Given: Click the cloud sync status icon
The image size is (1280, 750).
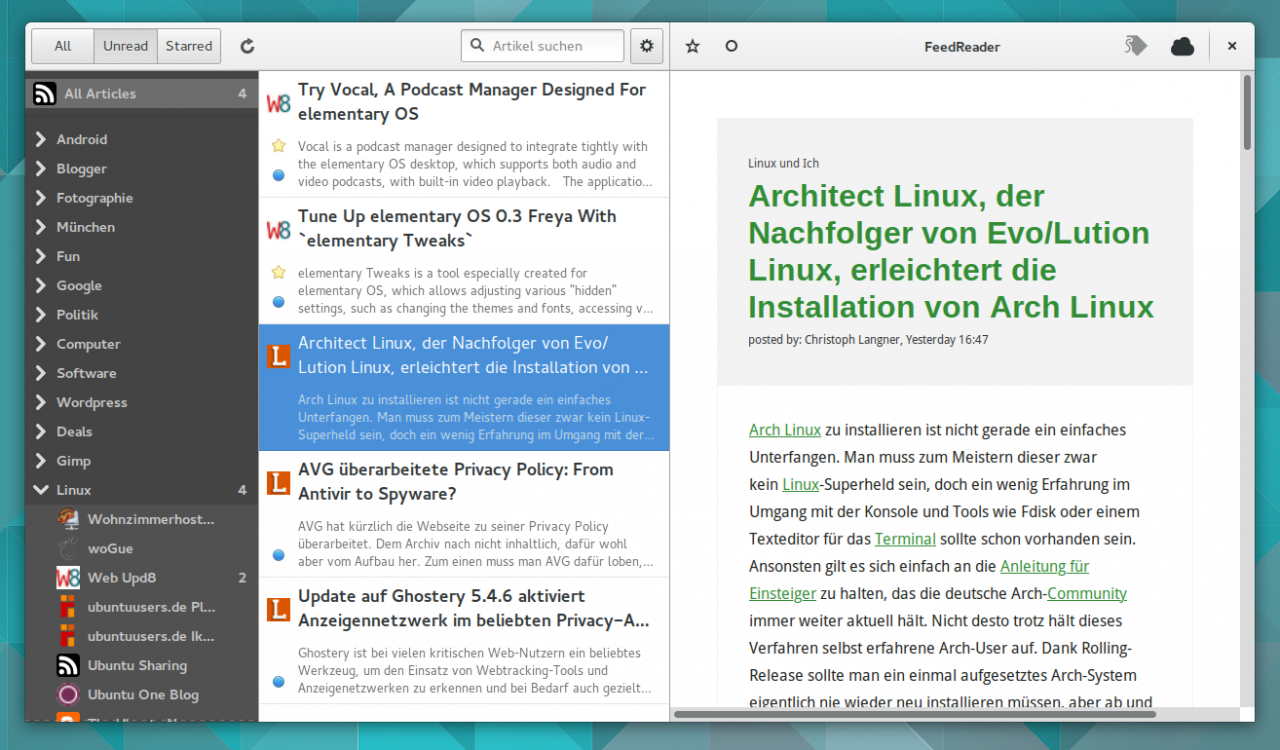Looking at the screenshot, I should point(1182,46).
